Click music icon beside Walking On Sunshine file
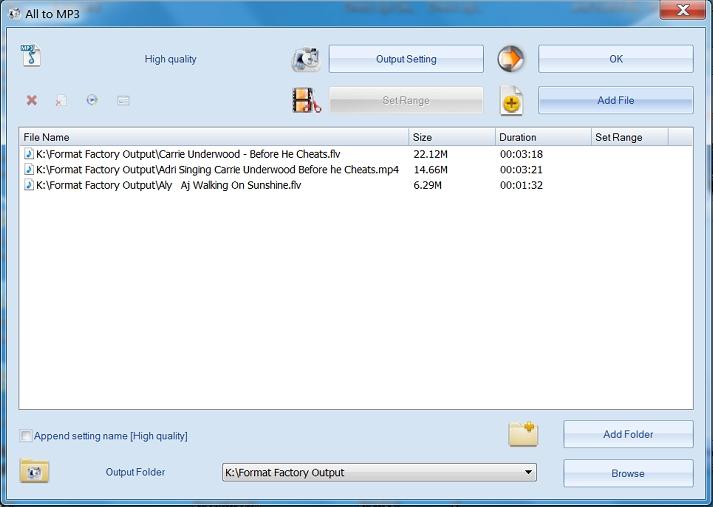 coord(29,185)
